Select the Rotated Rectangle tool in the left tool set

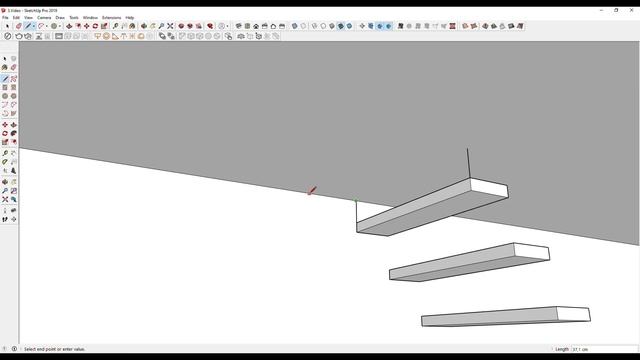tap(13, 87)
